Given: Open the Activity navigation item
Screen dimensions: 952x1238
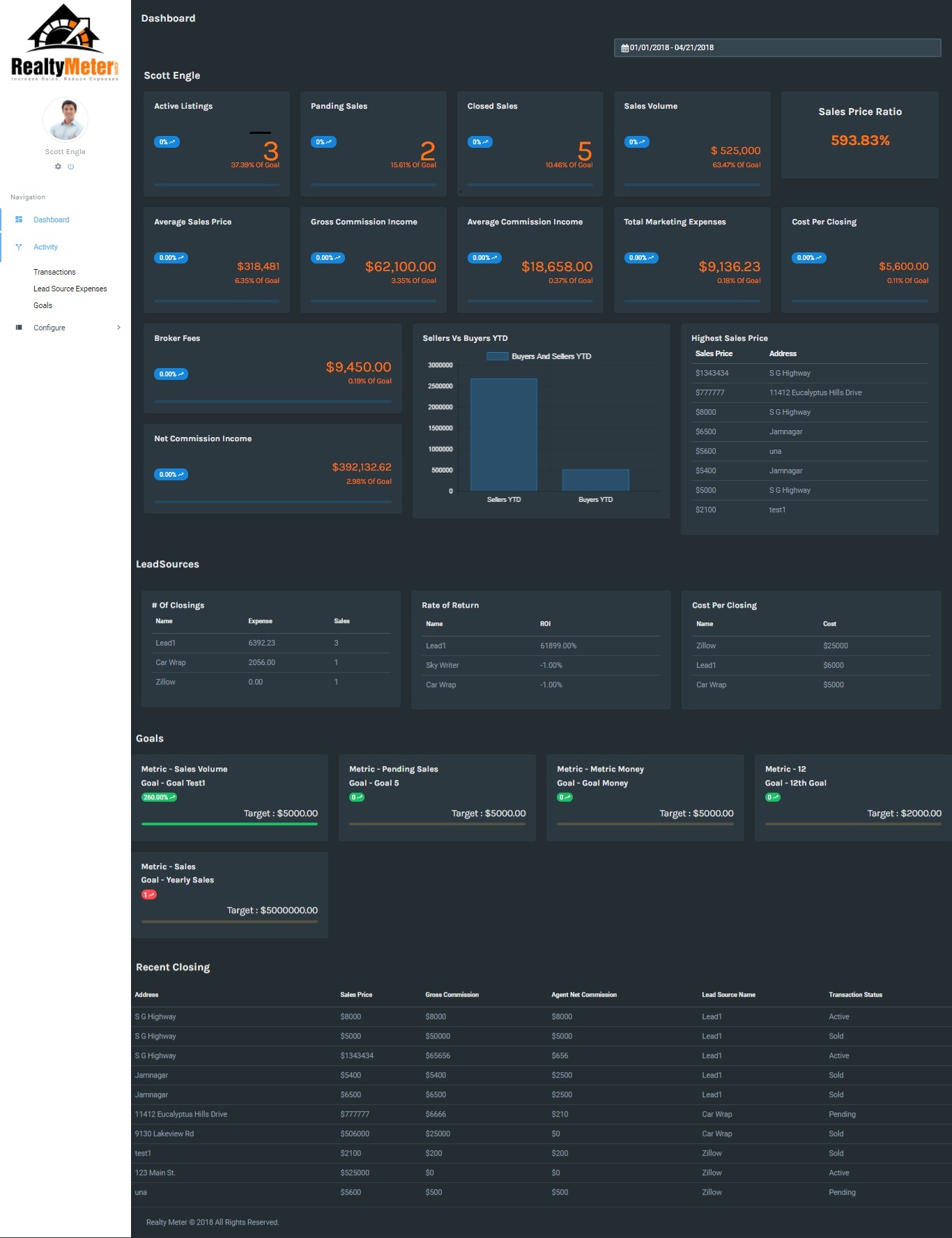Looking at the screenshot, I should click(x=46, y=247).
